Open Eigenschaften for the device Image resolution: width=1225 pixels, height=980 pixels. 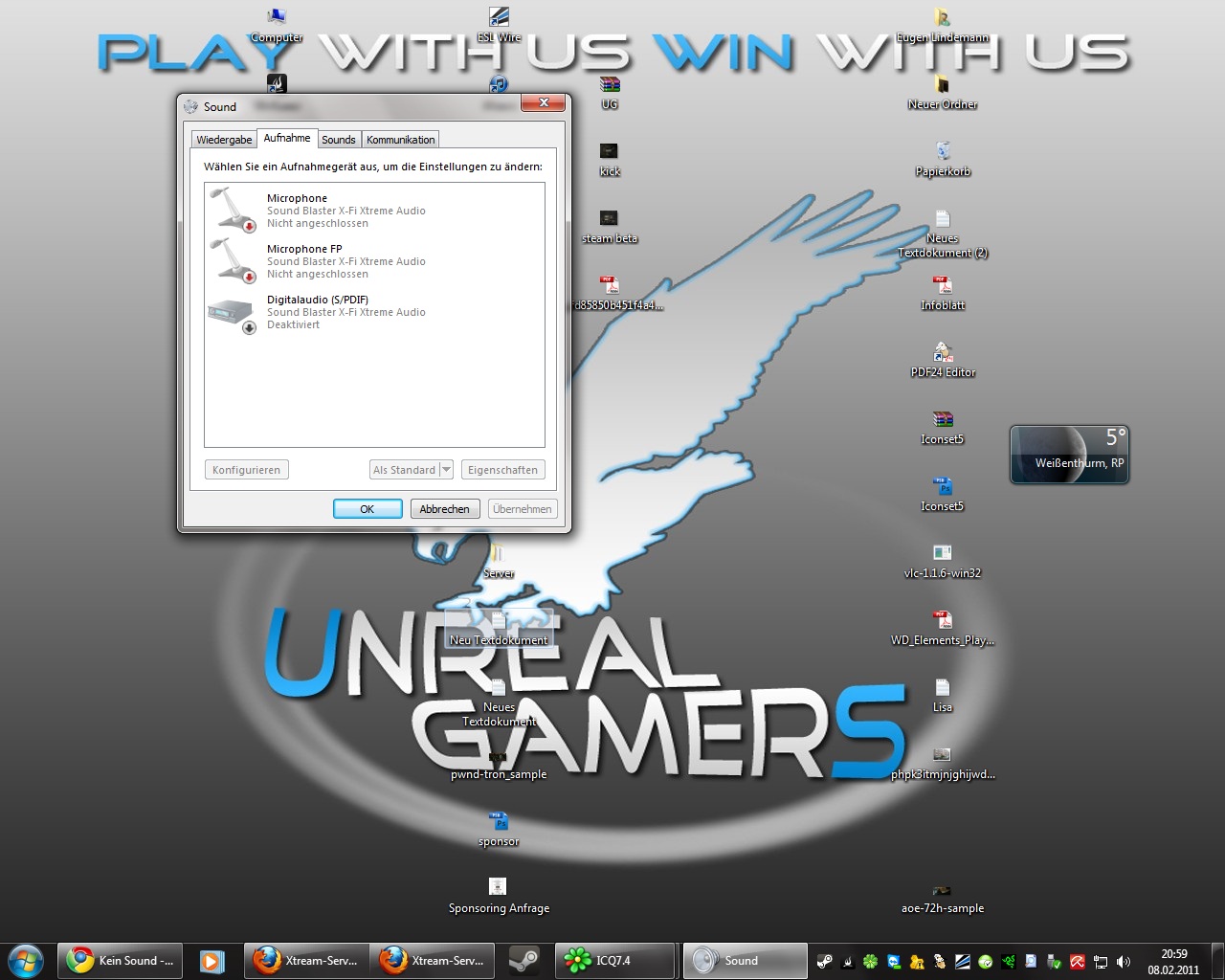[x=502, y=470]
